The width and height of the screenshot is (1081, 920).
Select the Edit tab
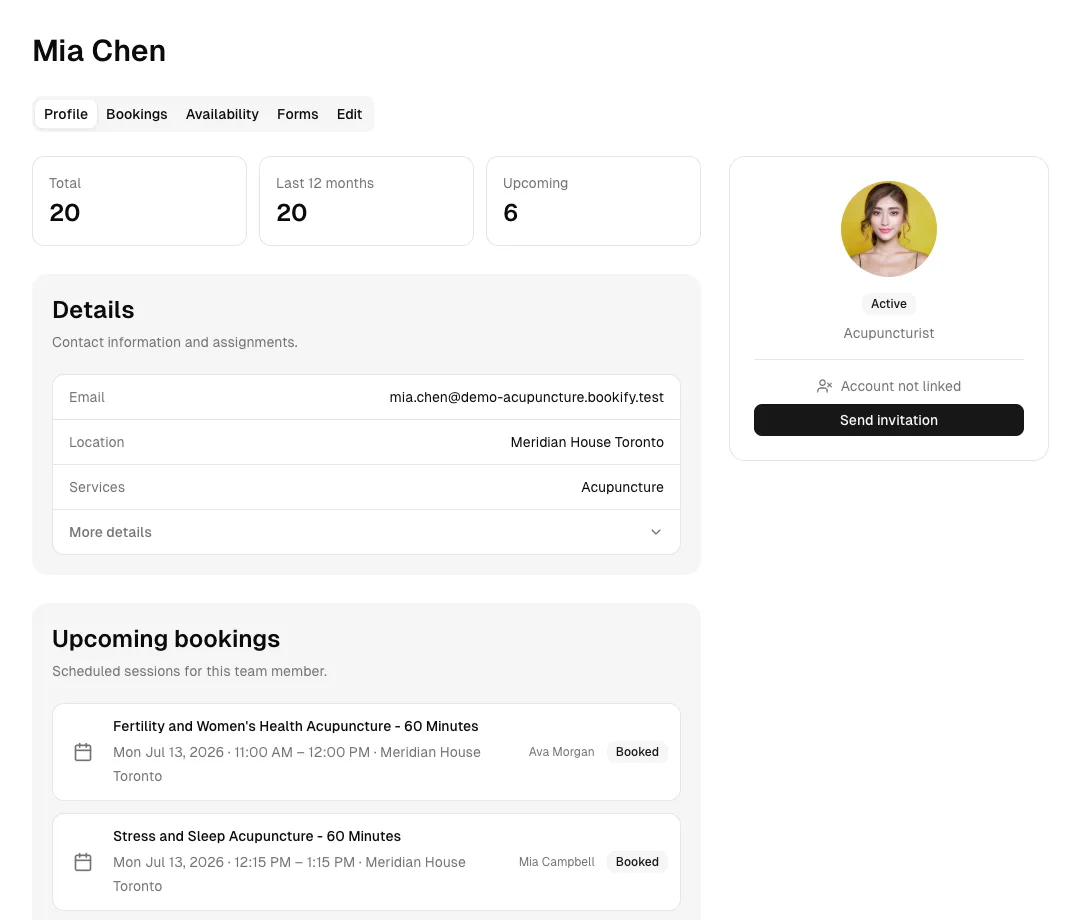(349, 114)
